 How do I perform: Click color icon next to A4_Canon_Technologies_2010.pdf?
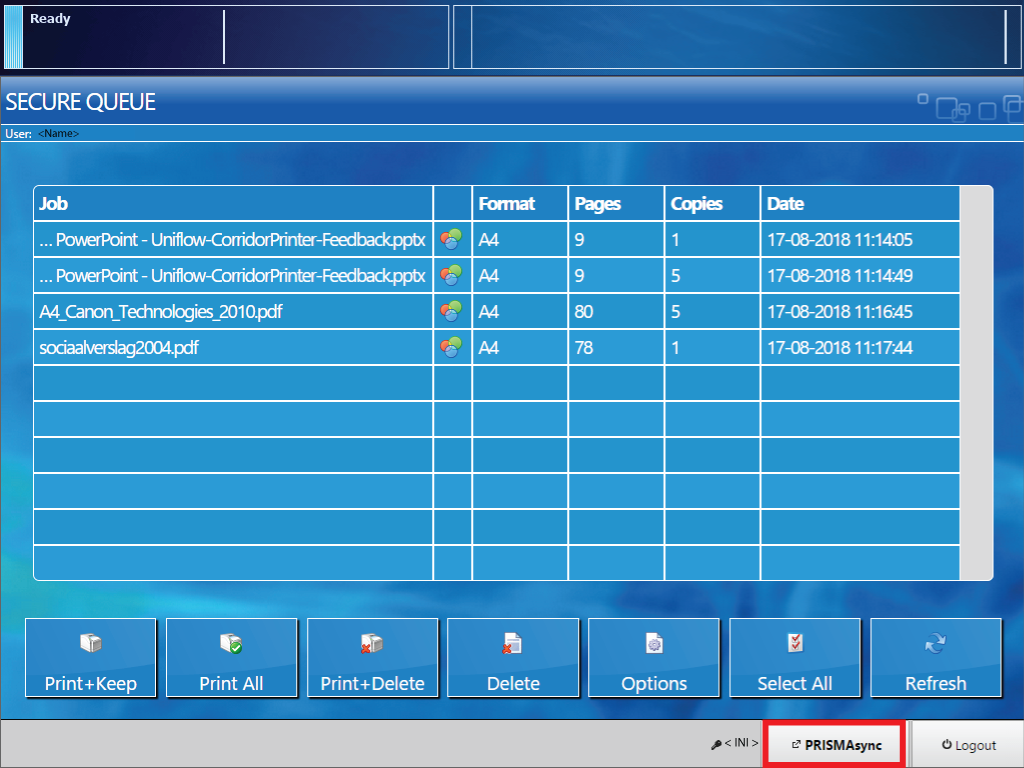pyautogui.click(x=452, y=311)
